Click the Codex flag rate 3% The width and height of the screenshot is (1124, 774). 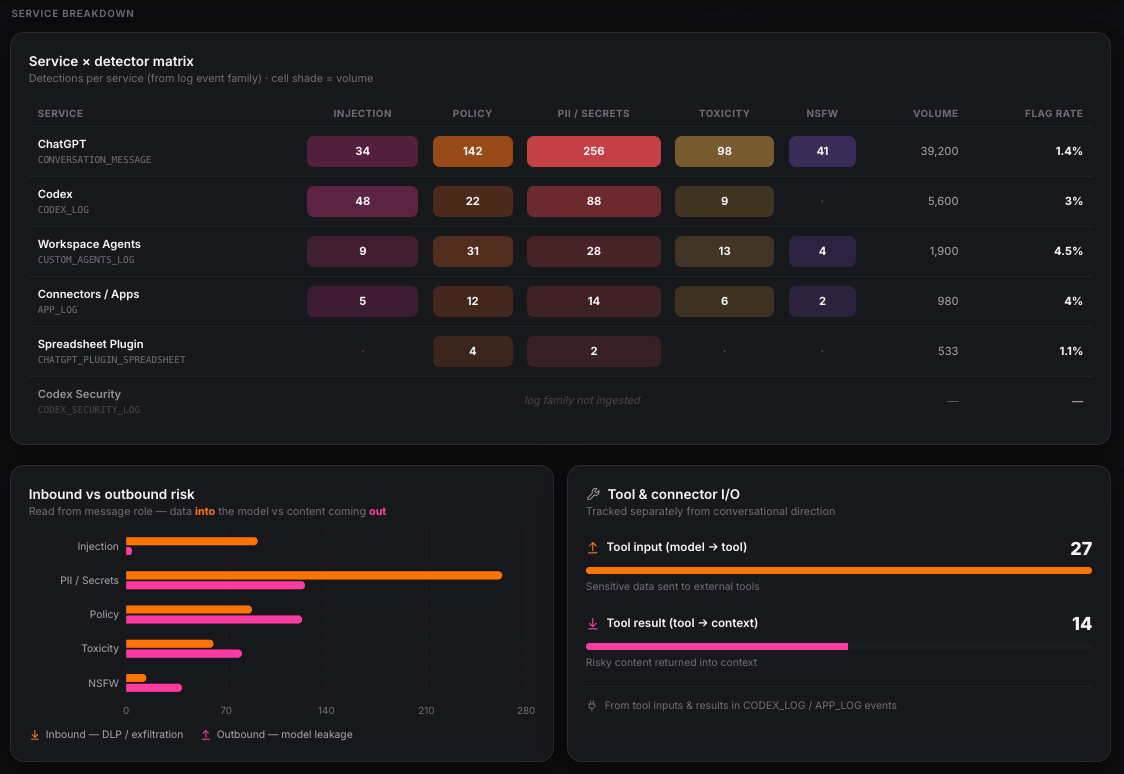click(1073, 201)
